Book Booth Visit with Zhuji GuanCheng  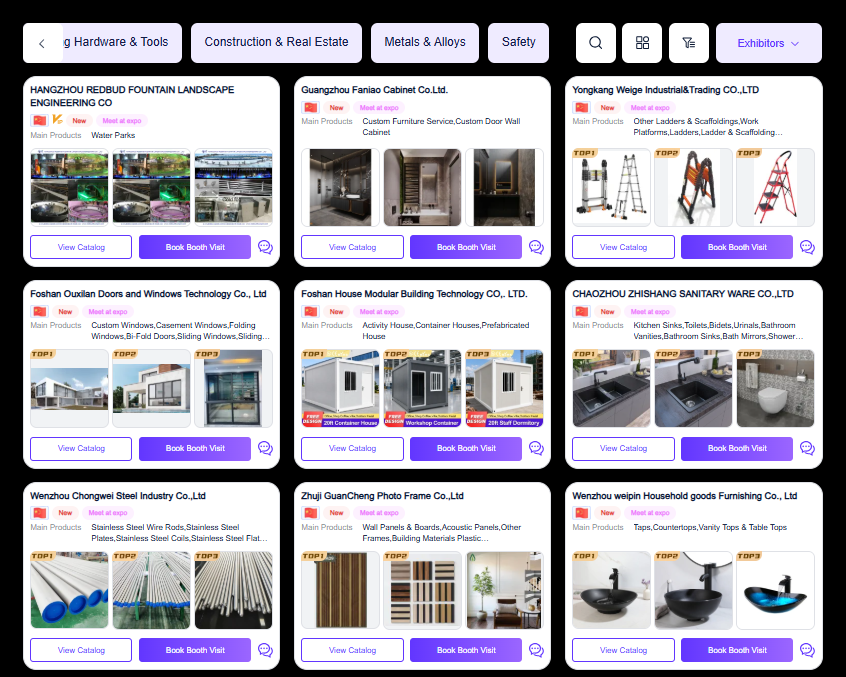click(x=466, y=650)
